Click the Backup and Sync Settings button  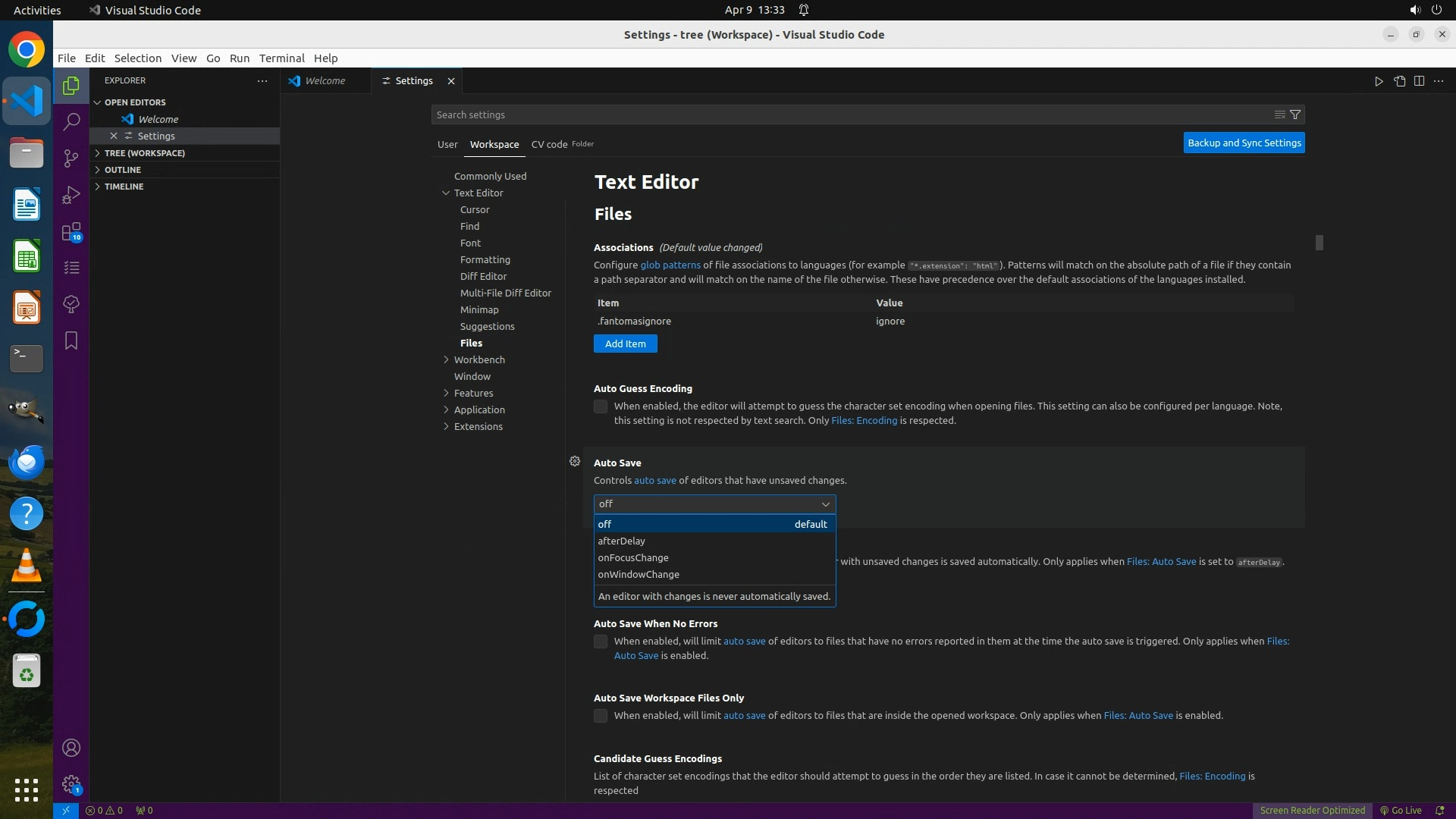1244,143
